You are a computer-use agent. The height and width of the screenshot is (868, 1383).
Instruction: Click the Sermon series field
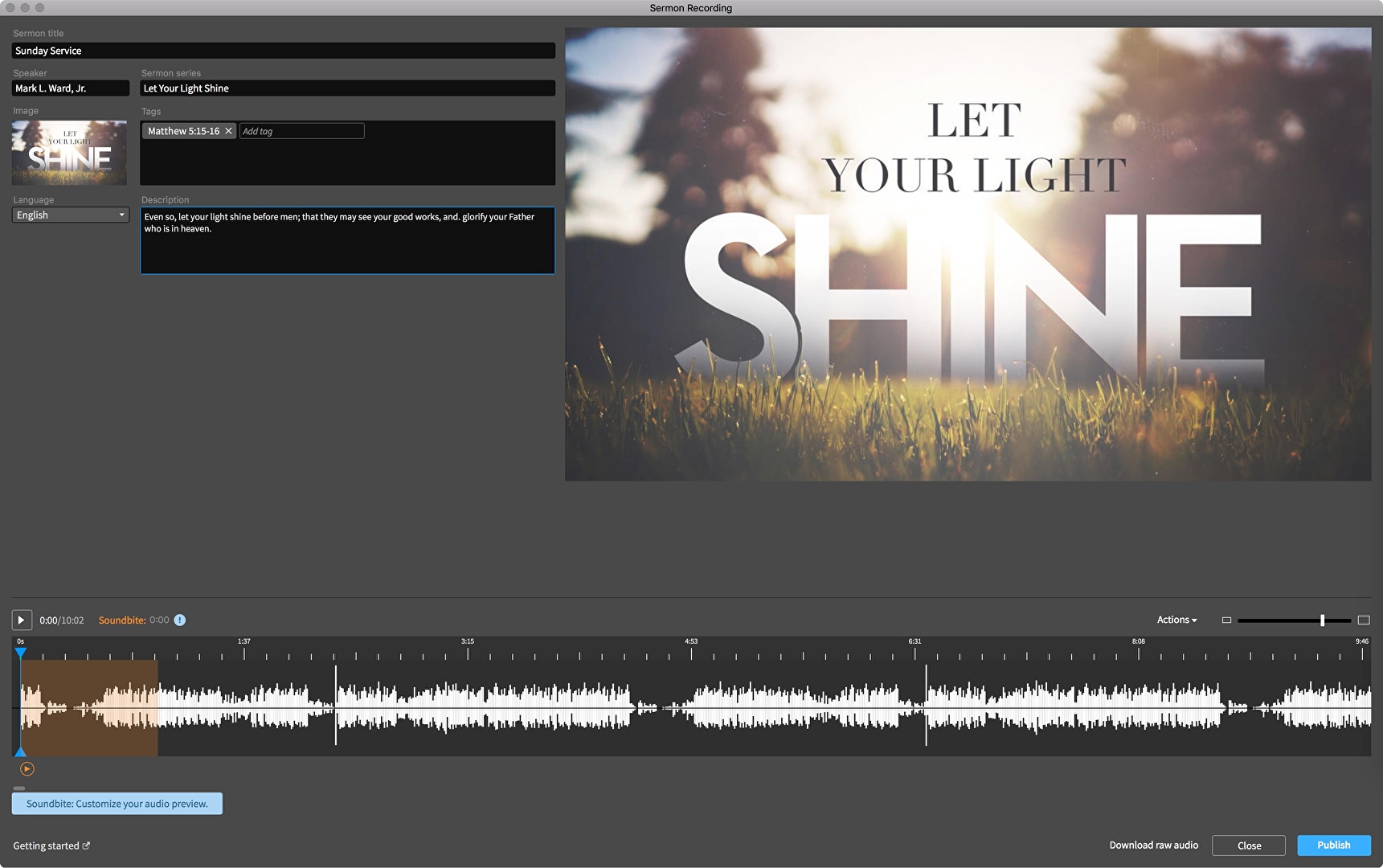pos(348,88)
